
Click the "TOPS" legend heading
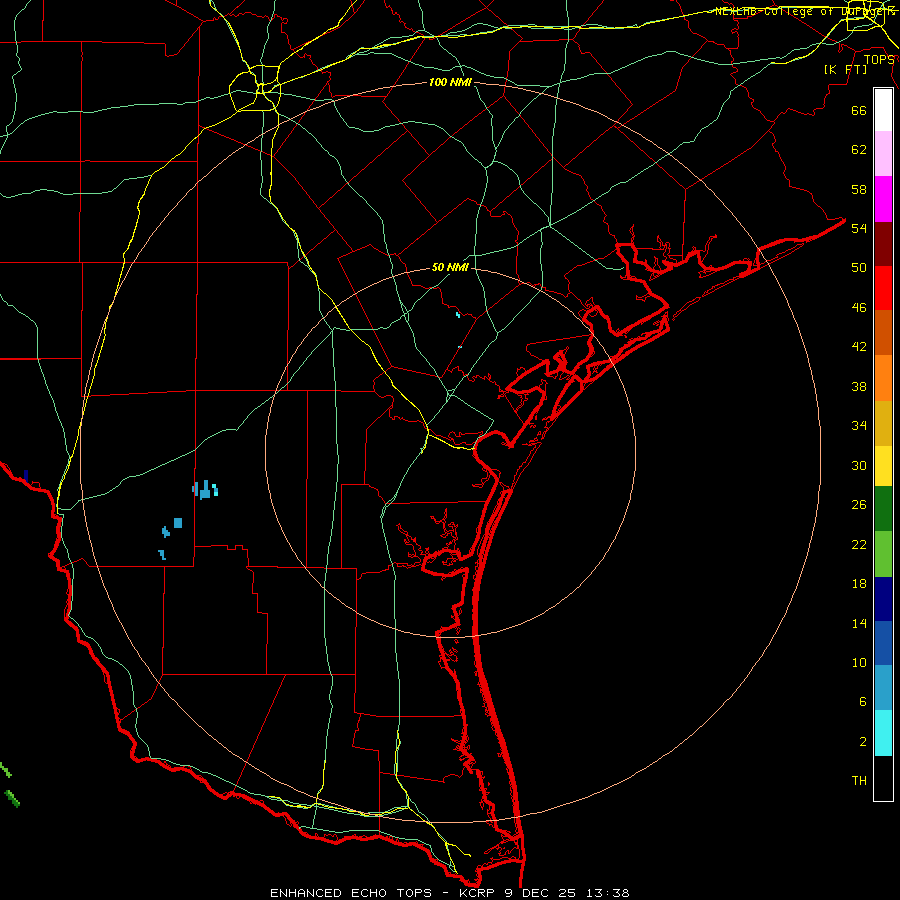(879, 60)
